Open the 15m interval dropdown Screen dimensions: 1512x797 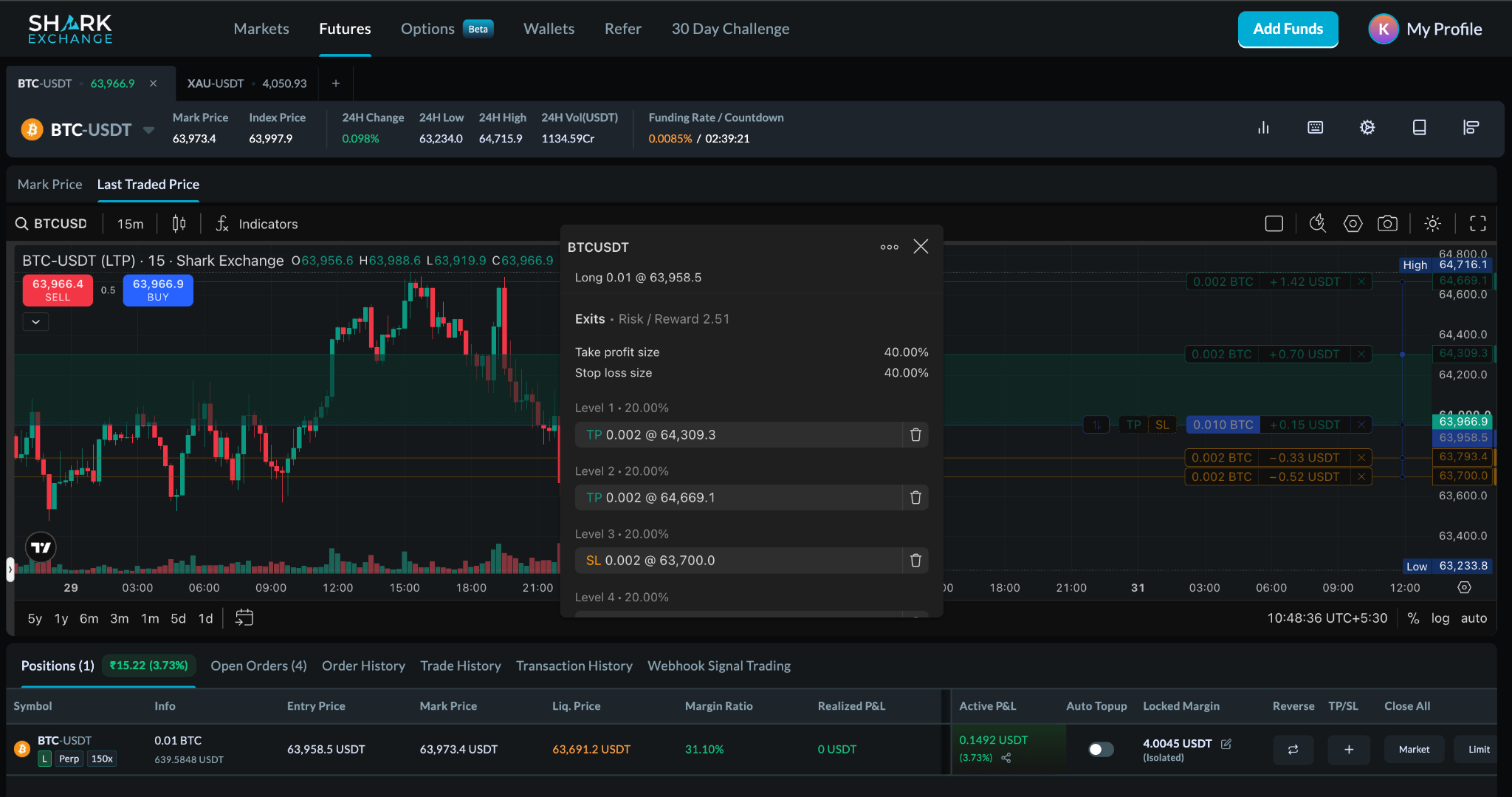pyautogui.click(x=130, y=224)
